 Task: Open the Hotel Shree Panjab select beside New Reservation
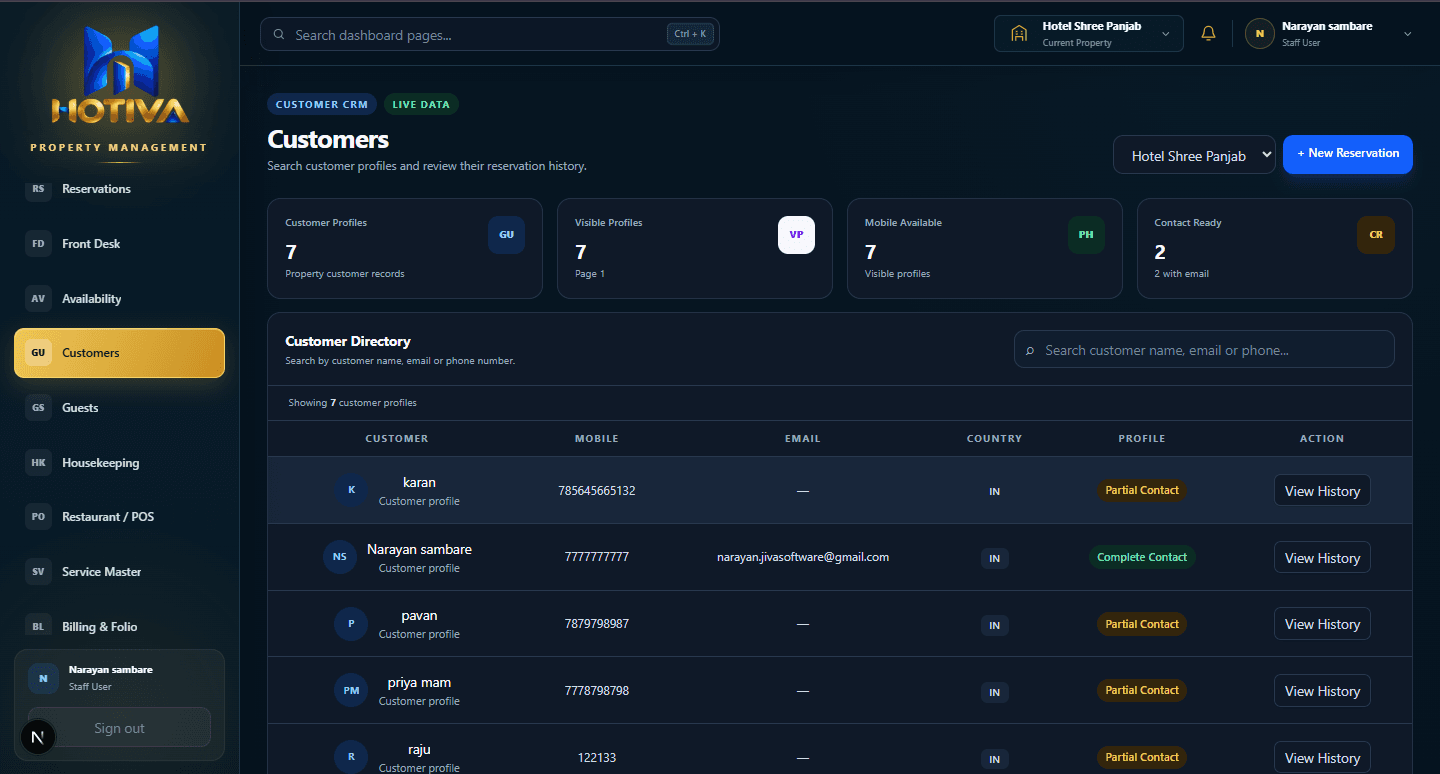click(x=1194, y=155)
